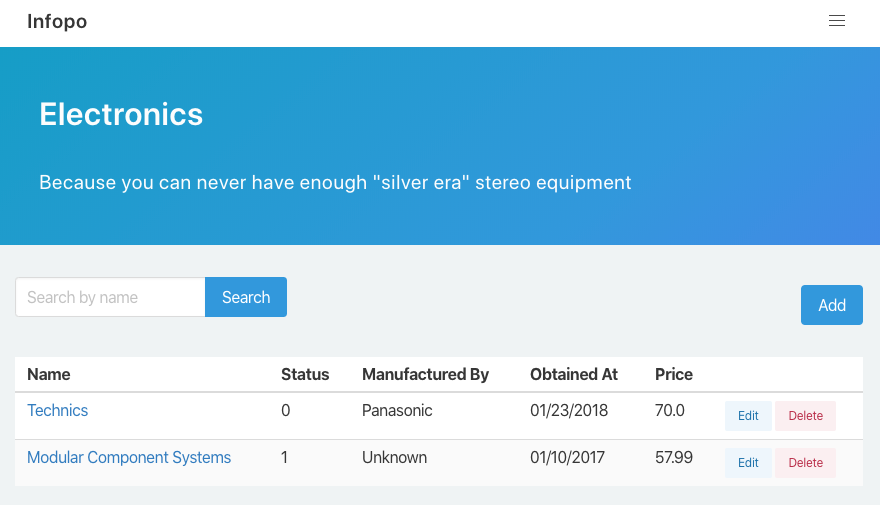The image size is (880, 505).
Task: Delete the Technics row
Action: 805,416
